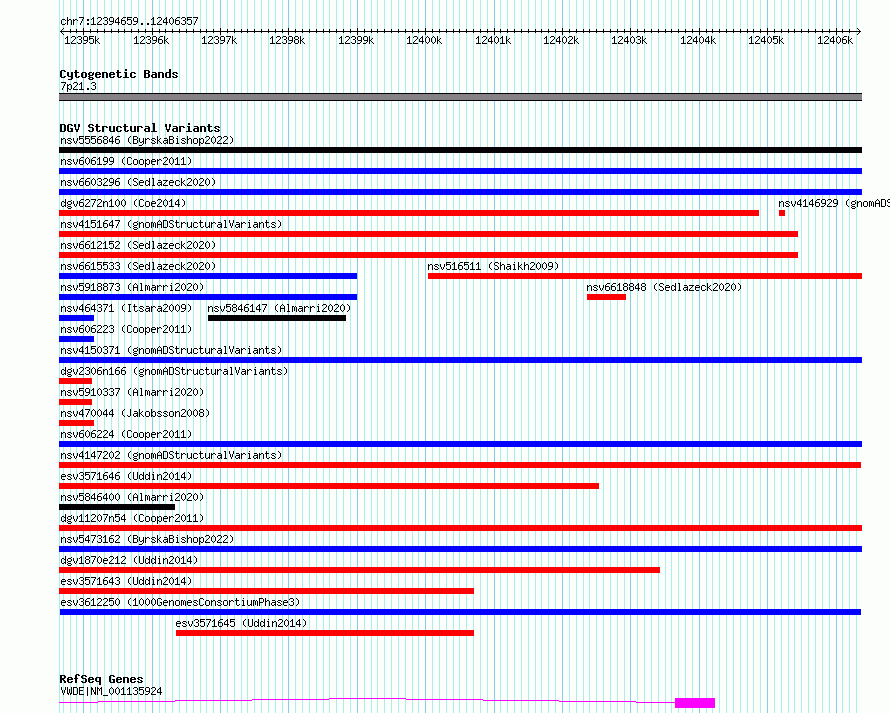Open nsv5846400 (Almarri2020) black bar
This screenshot has height=713, width=890.
117,507
